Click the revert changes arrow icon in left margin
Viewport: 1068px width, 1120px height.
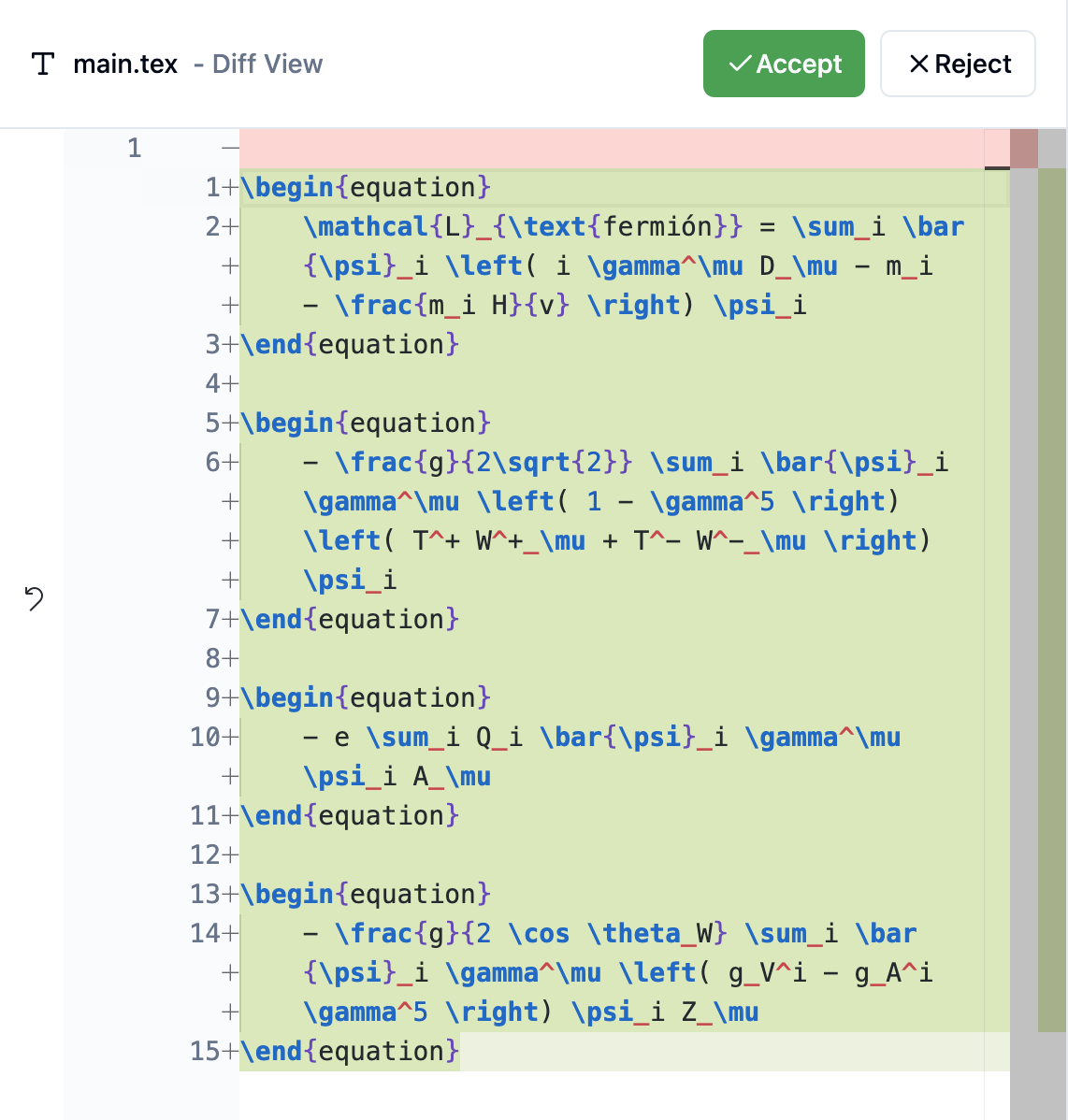pyautogui.click(x=34, y=598)
